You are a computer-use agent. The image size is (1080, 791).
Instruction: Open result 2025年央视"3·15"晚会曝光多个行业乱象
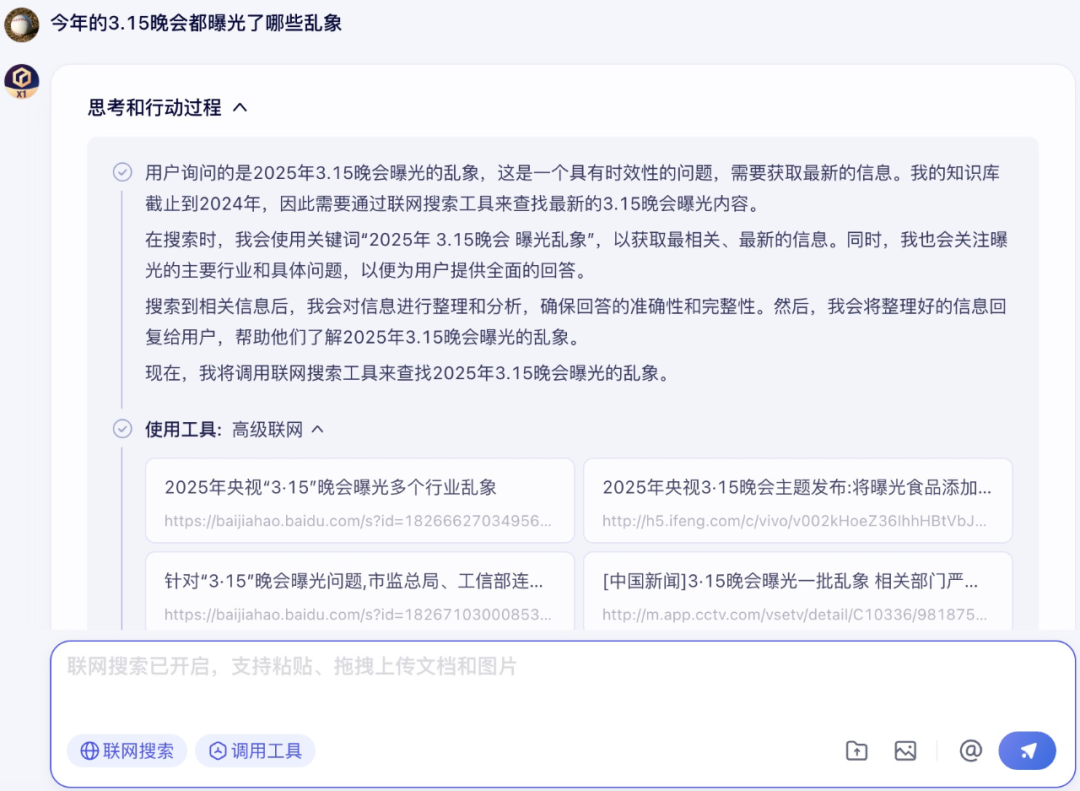point(360,501)
